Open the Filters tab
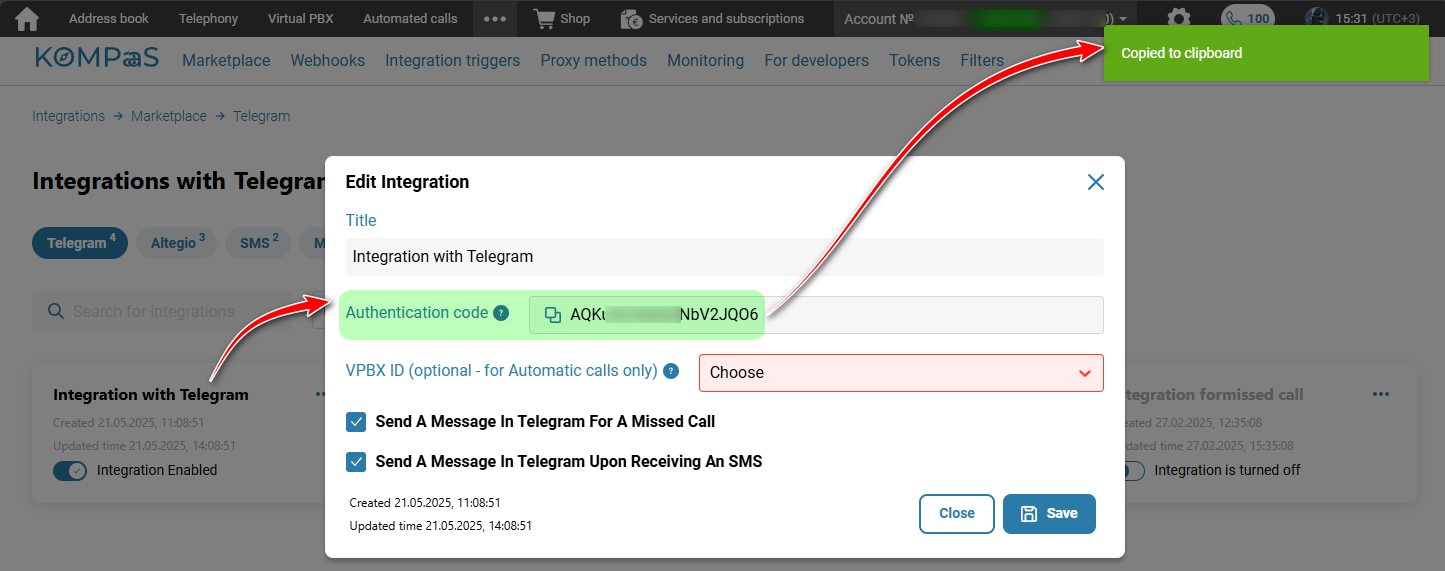 (x=982, y=60)
